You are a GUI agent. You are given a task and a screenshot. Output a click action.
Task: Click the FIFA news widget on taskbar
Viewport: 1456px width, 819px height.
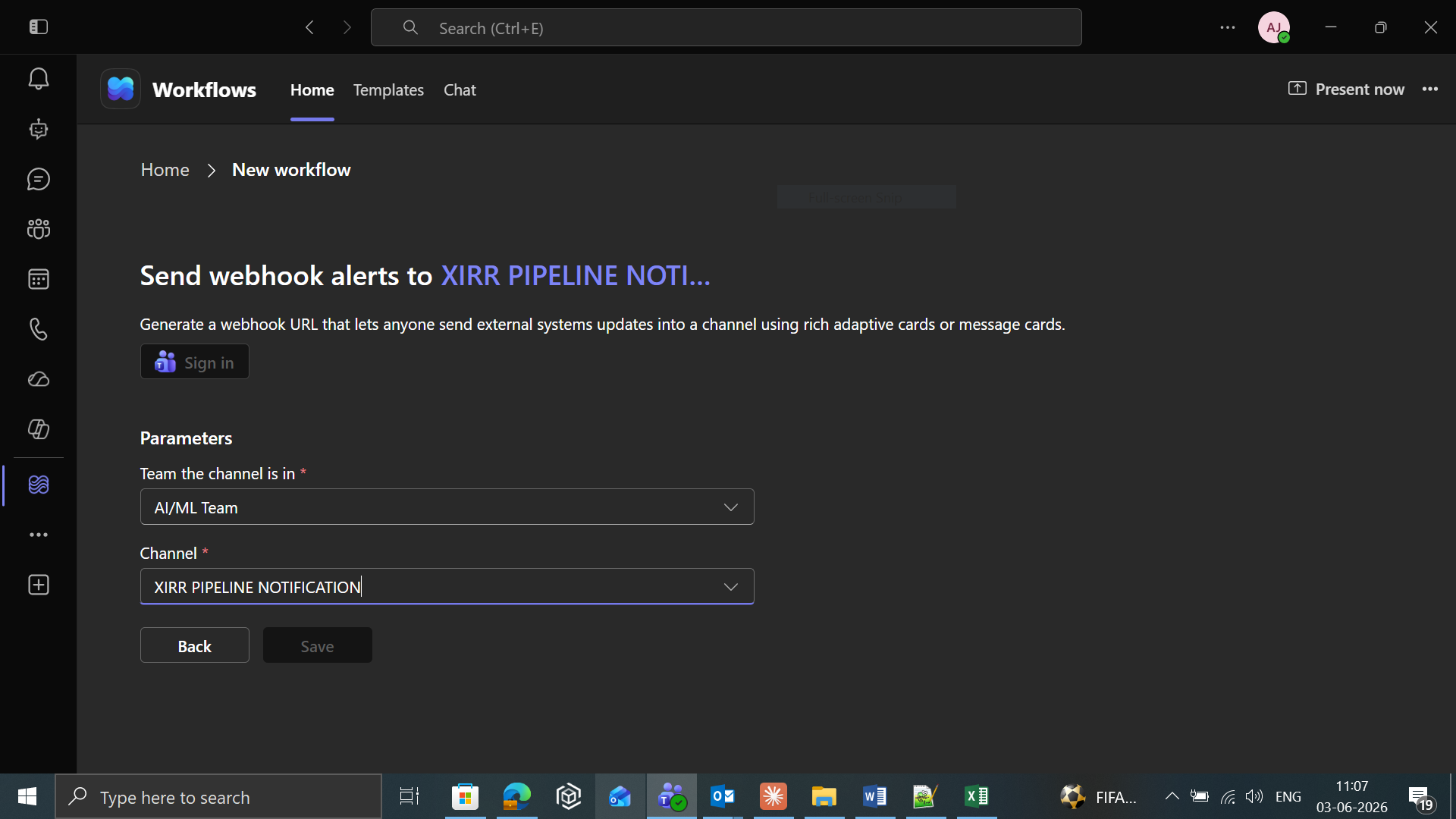click(1098, 797)
